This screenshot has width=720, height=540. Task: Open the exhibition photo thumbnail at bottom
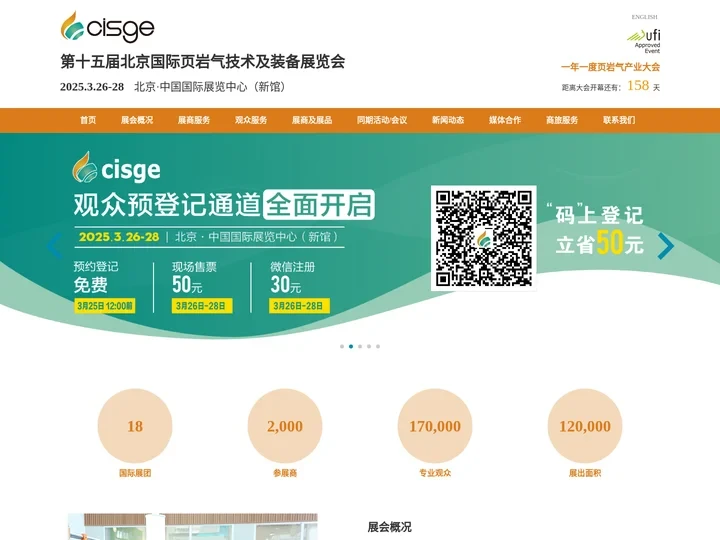point(193,527)
